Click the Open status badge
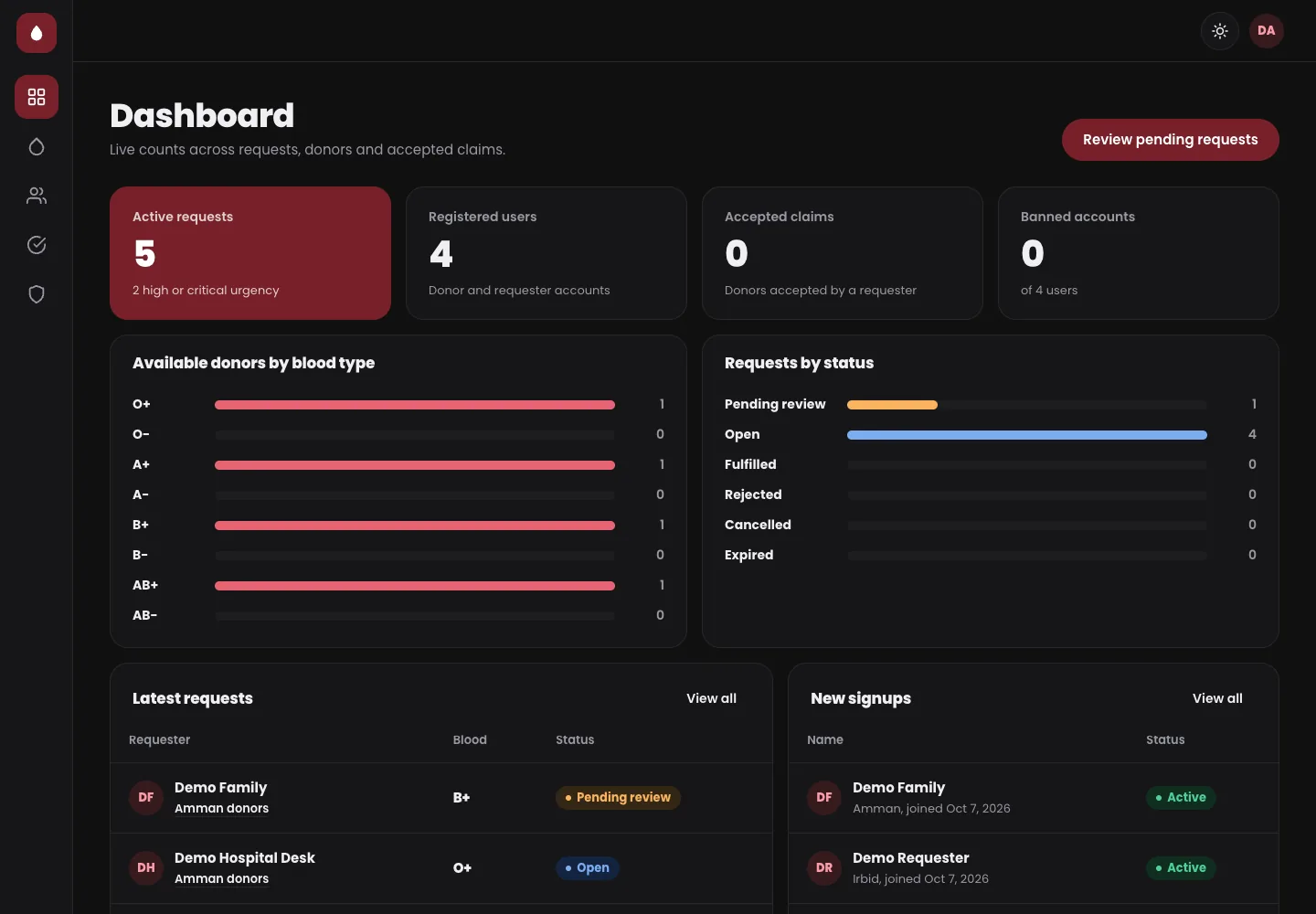1316x914 pixels. pos(588,868)
